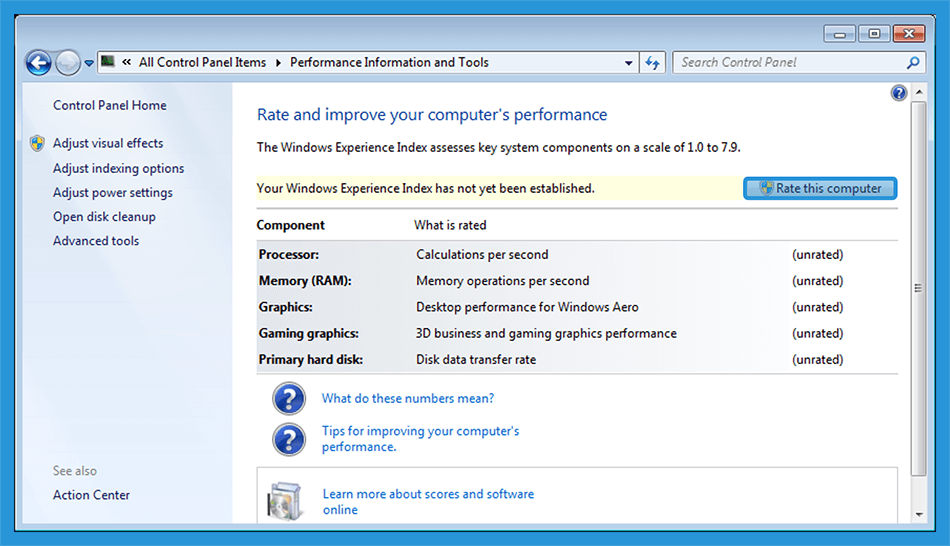This screenshot has height=546, width=950.
Task: Click Rate this computer button
Action: tap(820, 188)
